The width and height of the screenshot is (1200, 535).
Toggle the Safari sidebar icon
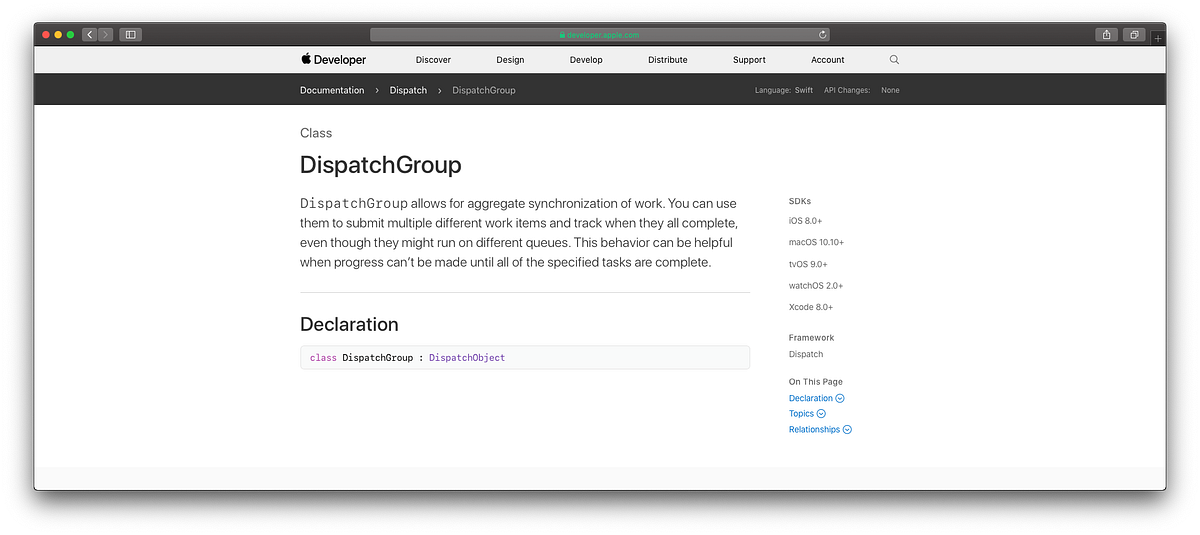click(x=130, y=34)
